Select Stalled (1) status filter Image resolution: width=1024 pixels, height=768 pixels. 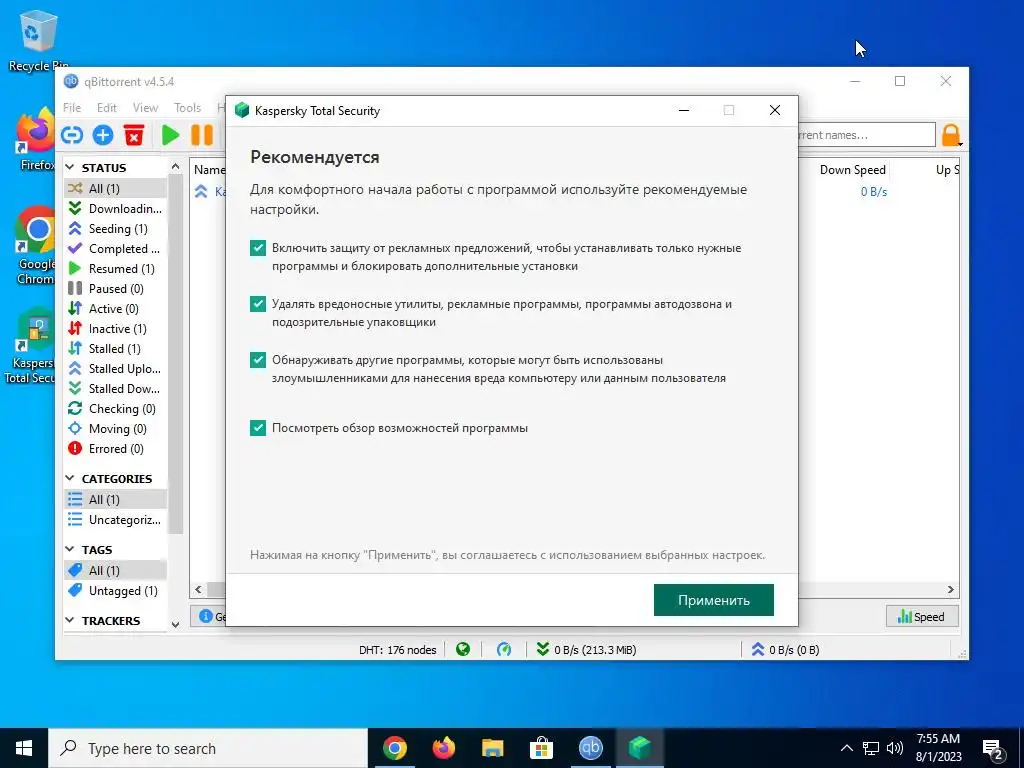point(115,349)
